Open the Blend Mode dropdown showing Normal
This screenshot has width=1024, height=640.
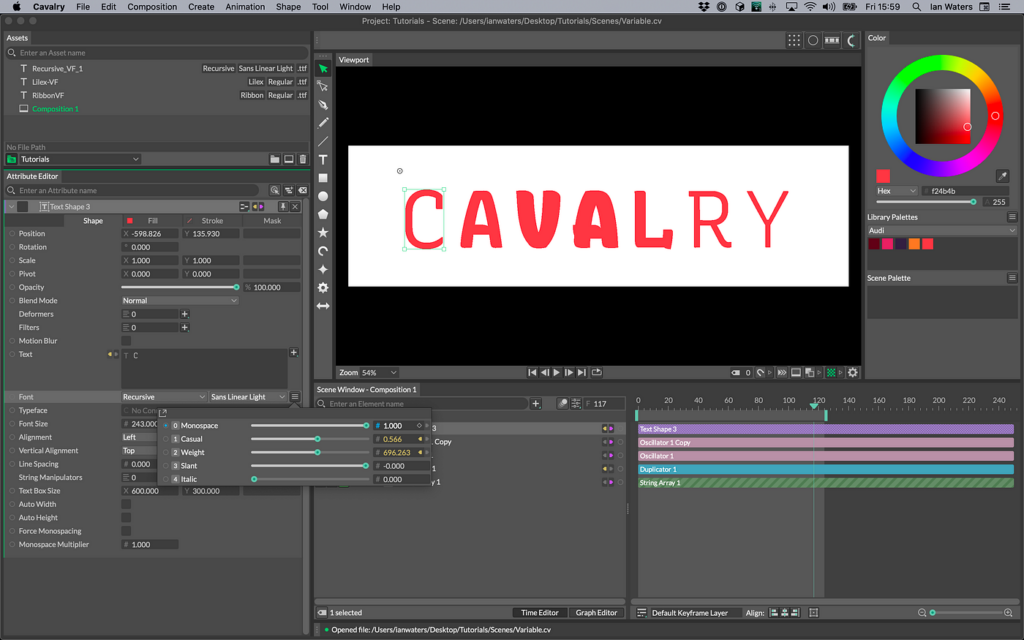[178, 300]
